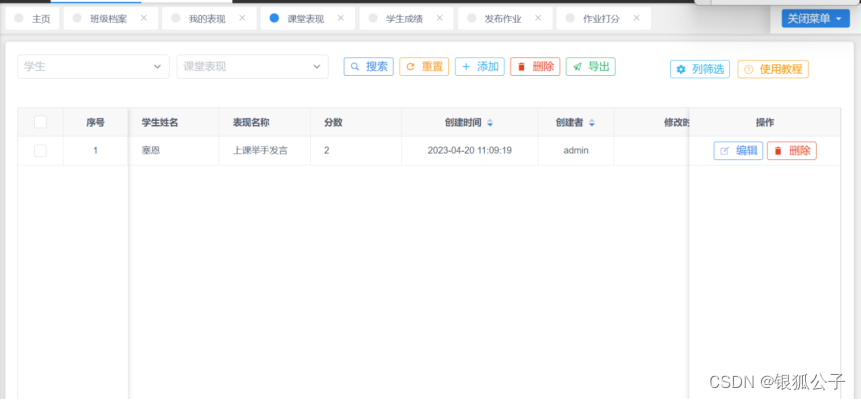Screen dimensions: 861x400
Task: Click the 导出 export button
Action: tap(591, 66)
